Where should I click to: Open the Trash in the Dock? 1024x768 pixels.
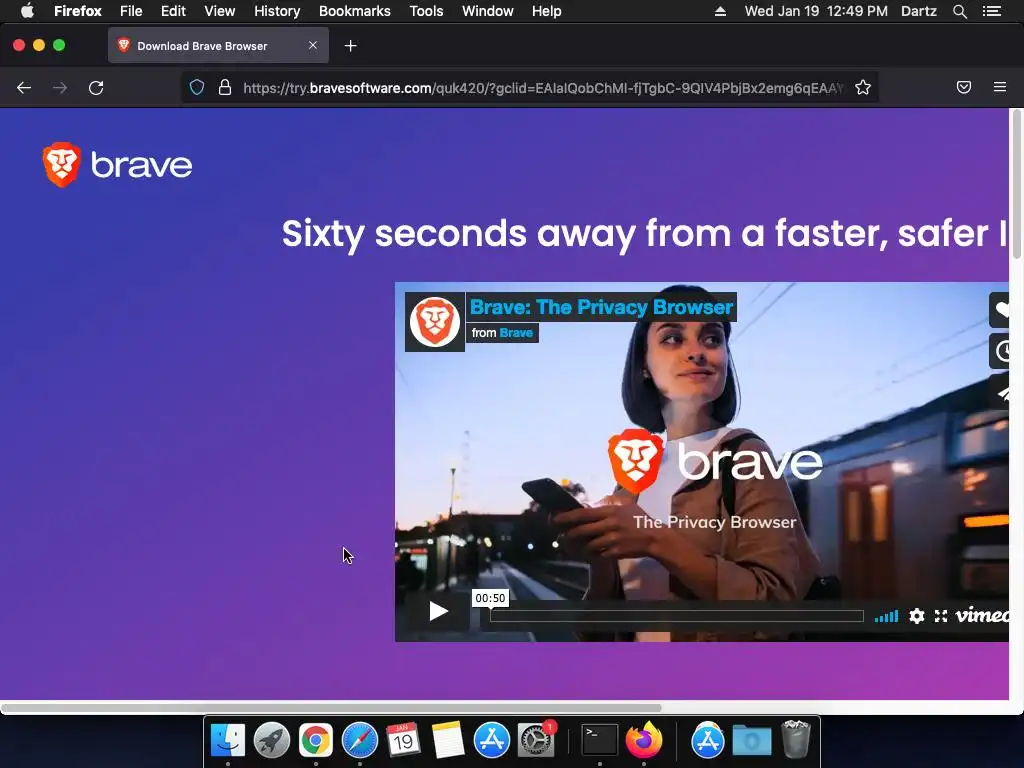pos(795,739)
